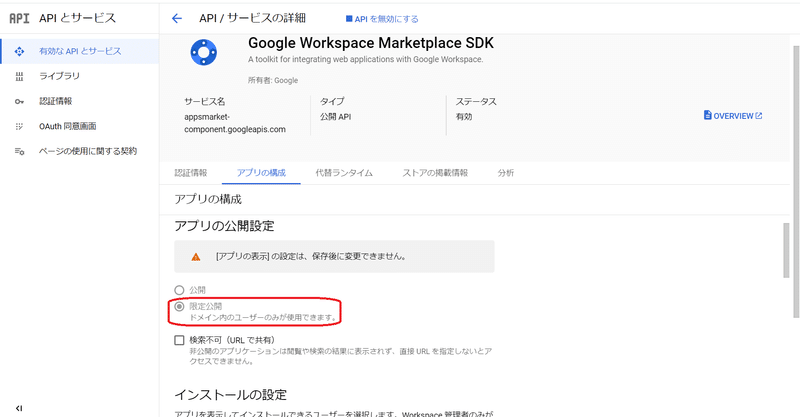Click the OVERVIEW external link icon
Viewport: 800px width, 417px height.
click(x=759, y=116)
